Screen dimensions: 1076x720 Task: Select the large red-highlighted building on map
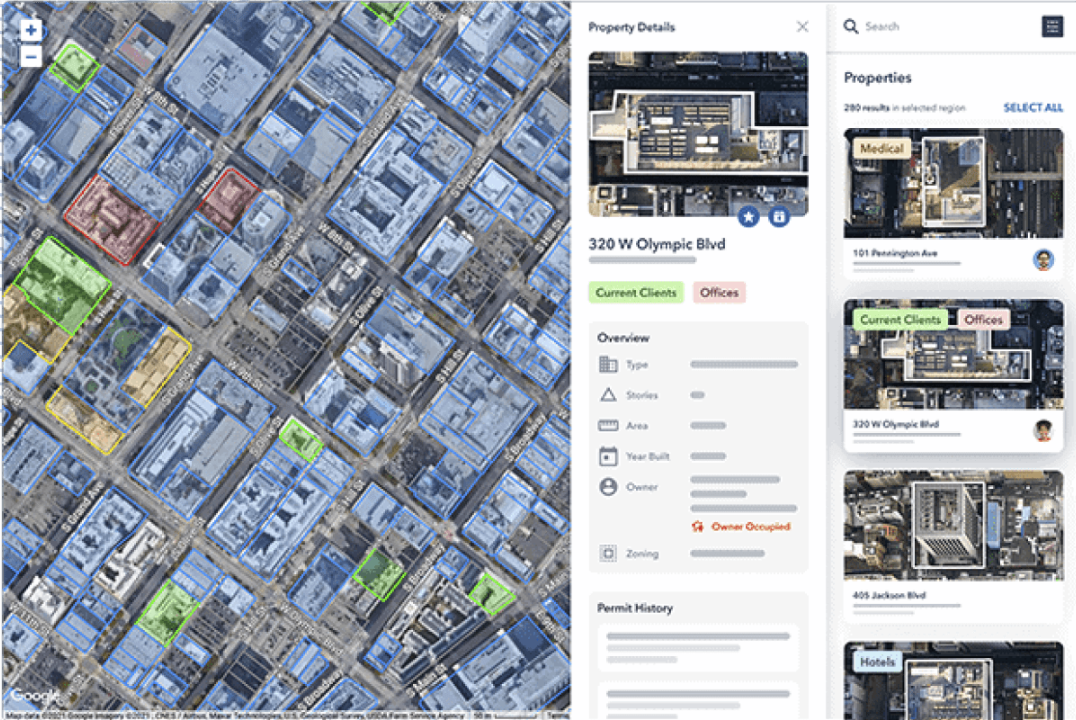click(x=112, y=220)
